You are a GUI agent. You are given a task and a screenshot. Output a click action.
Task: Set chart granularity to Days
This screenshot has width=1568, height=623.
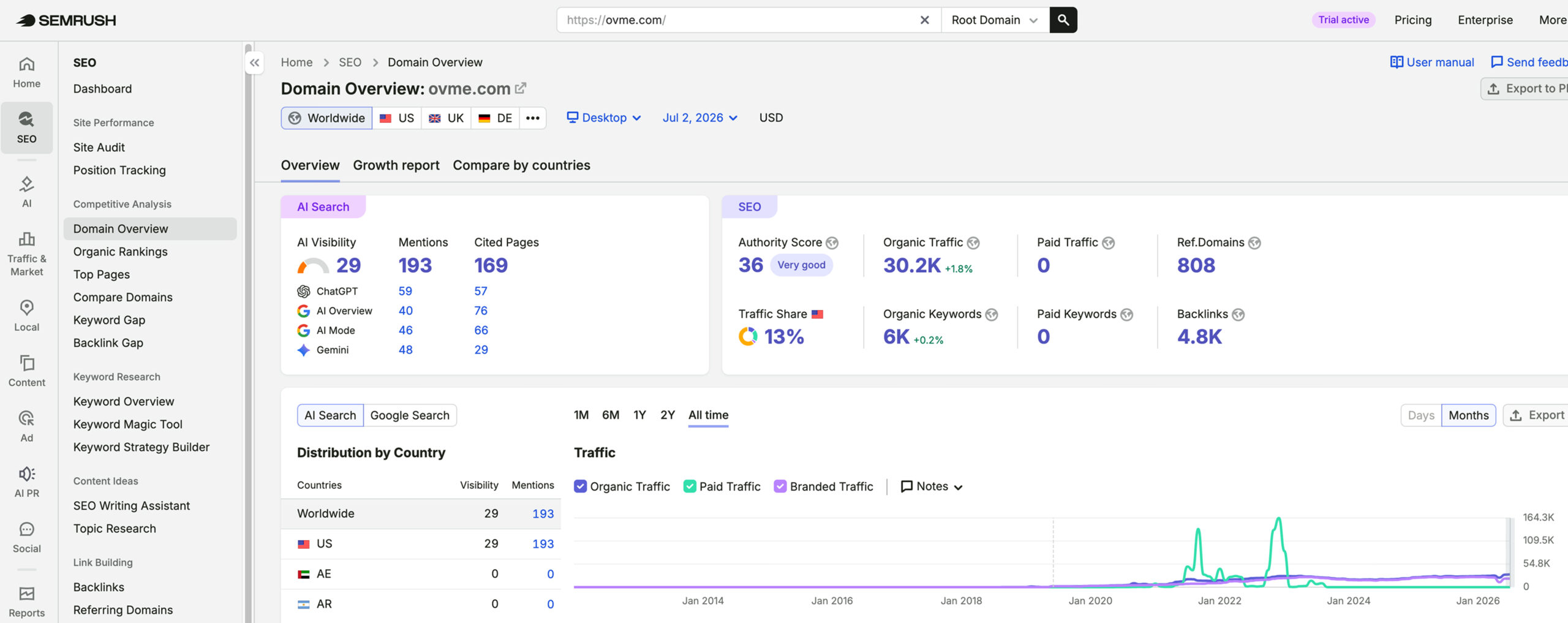(x=1421, y=415)
